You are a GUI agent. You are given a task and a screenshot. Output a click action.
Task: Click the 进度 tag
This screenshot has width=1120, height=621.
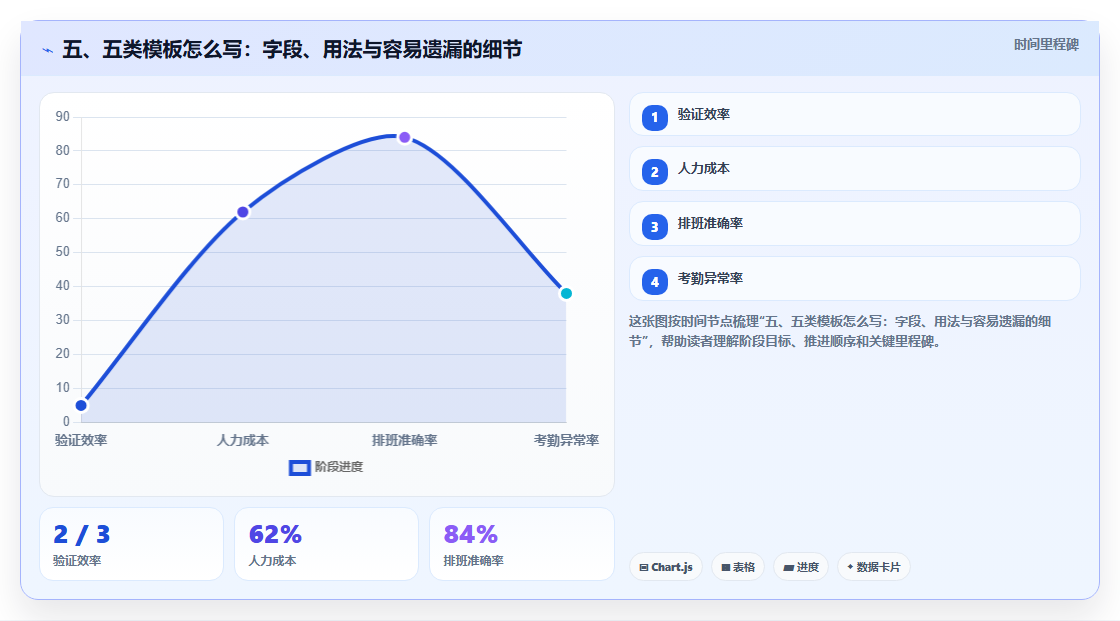pyautogui.click(x=801, y=567)
